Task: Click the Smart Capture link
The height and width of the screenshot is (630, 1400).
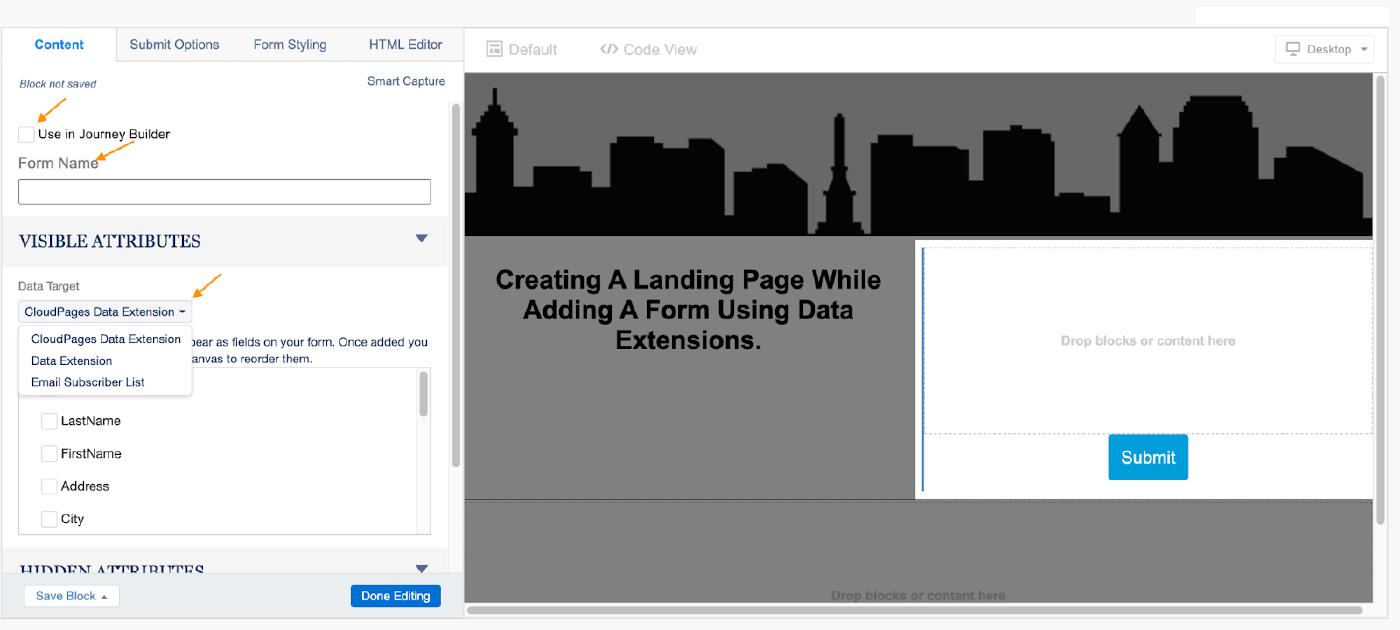Action: click(x=406, y=81)
